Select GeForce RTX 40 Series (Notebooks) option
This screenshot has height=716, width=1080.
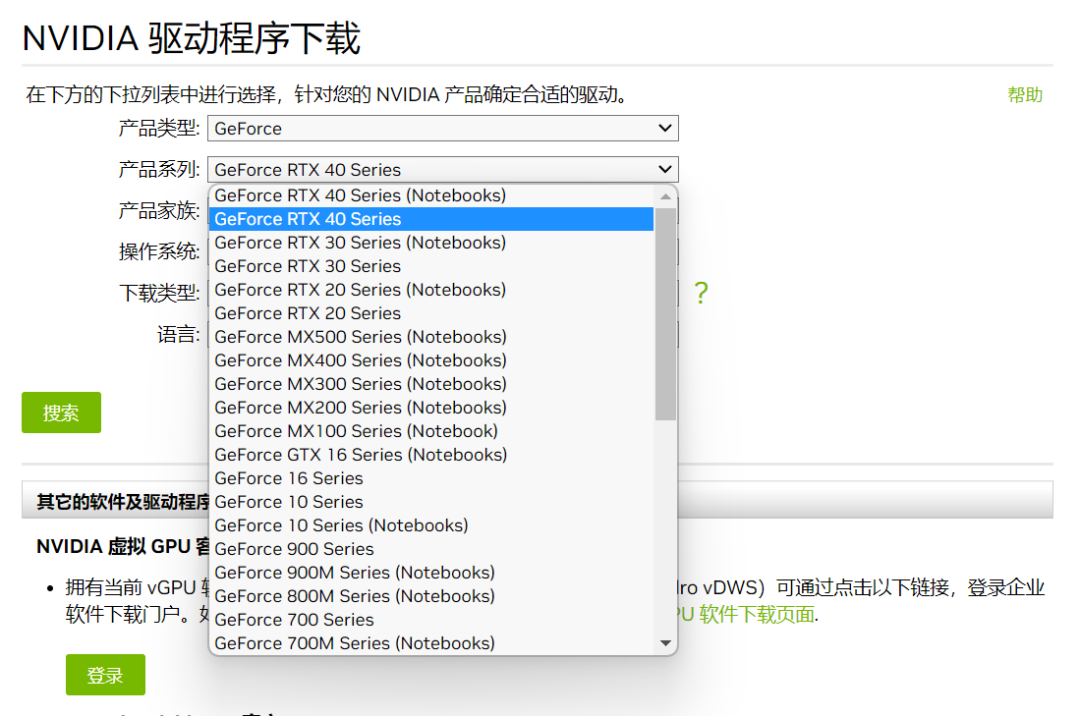(x=431, y=196)
